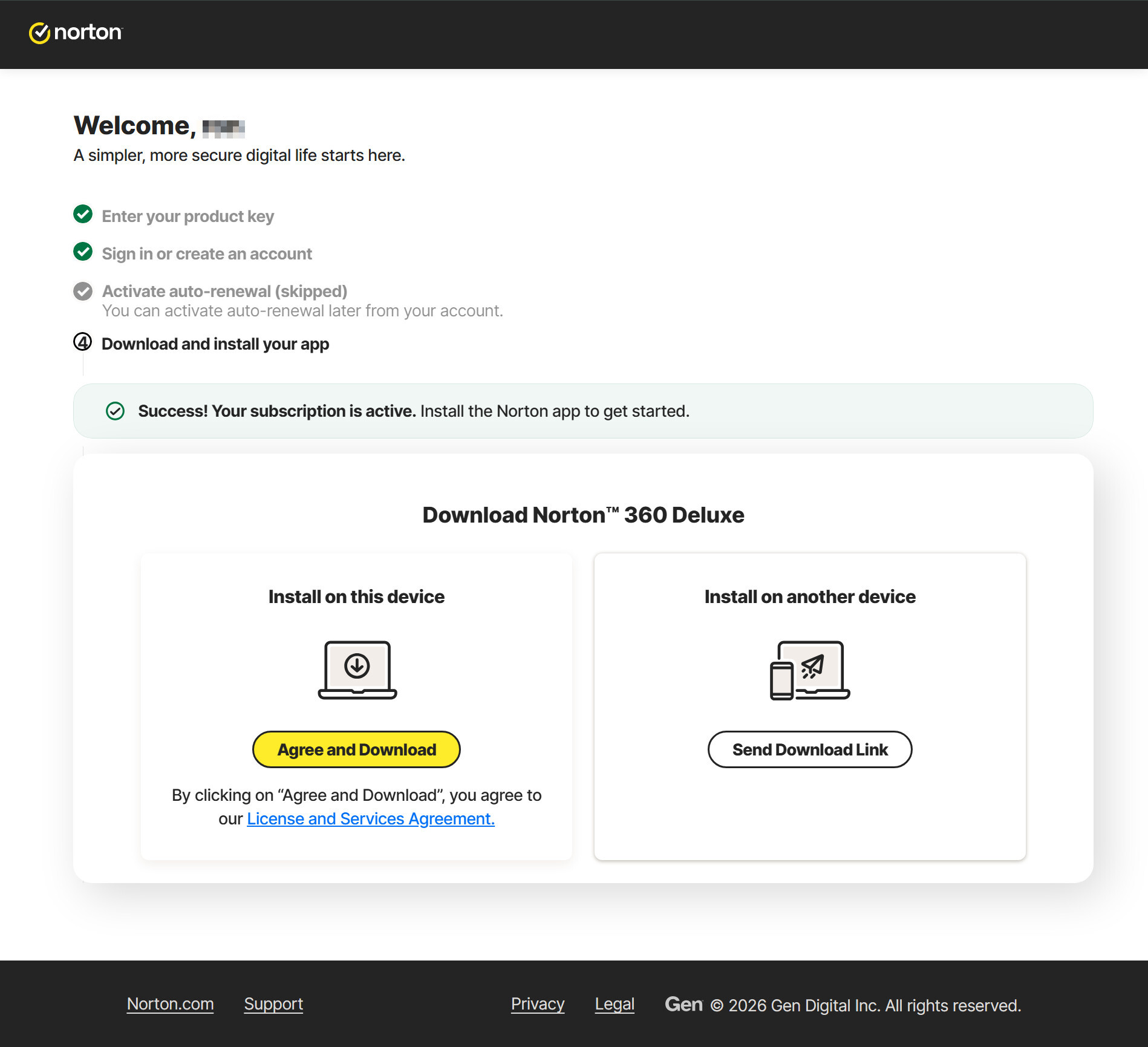Open the License and Services Agreement link
The width and height of the screenshot is (1148, 1047).
coord(370,818)
